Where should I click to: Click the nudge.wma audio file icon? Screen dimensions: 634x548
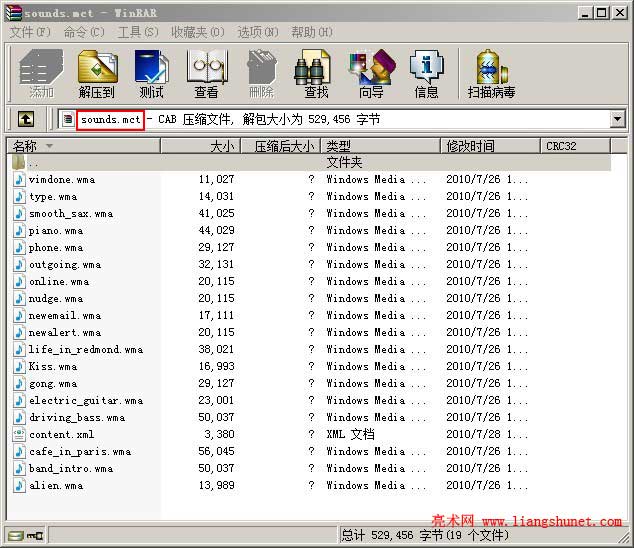pyautogui.click(x=19, y=298)
